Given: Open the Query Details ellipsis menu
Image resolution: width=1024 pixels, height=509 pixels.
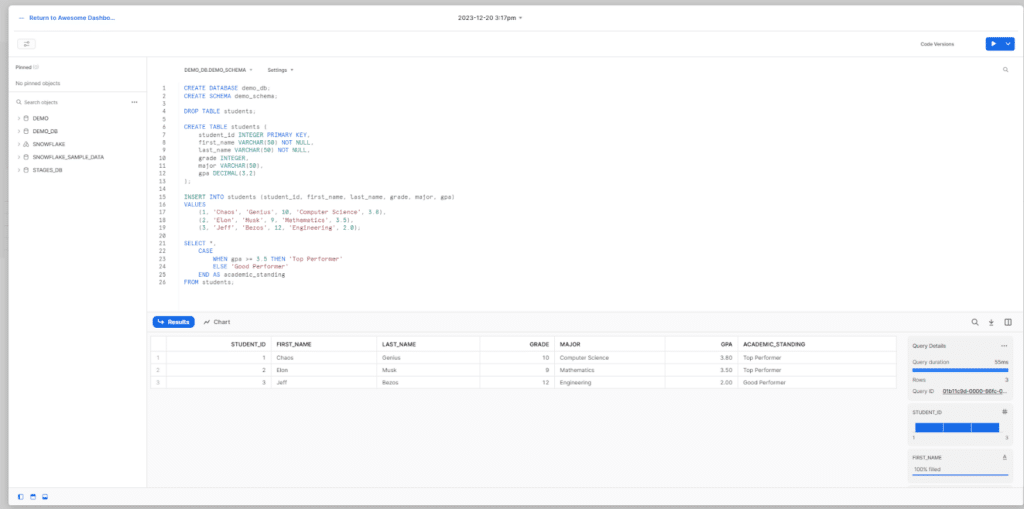Looking at the screenshot, I should tap(1004, 346).
